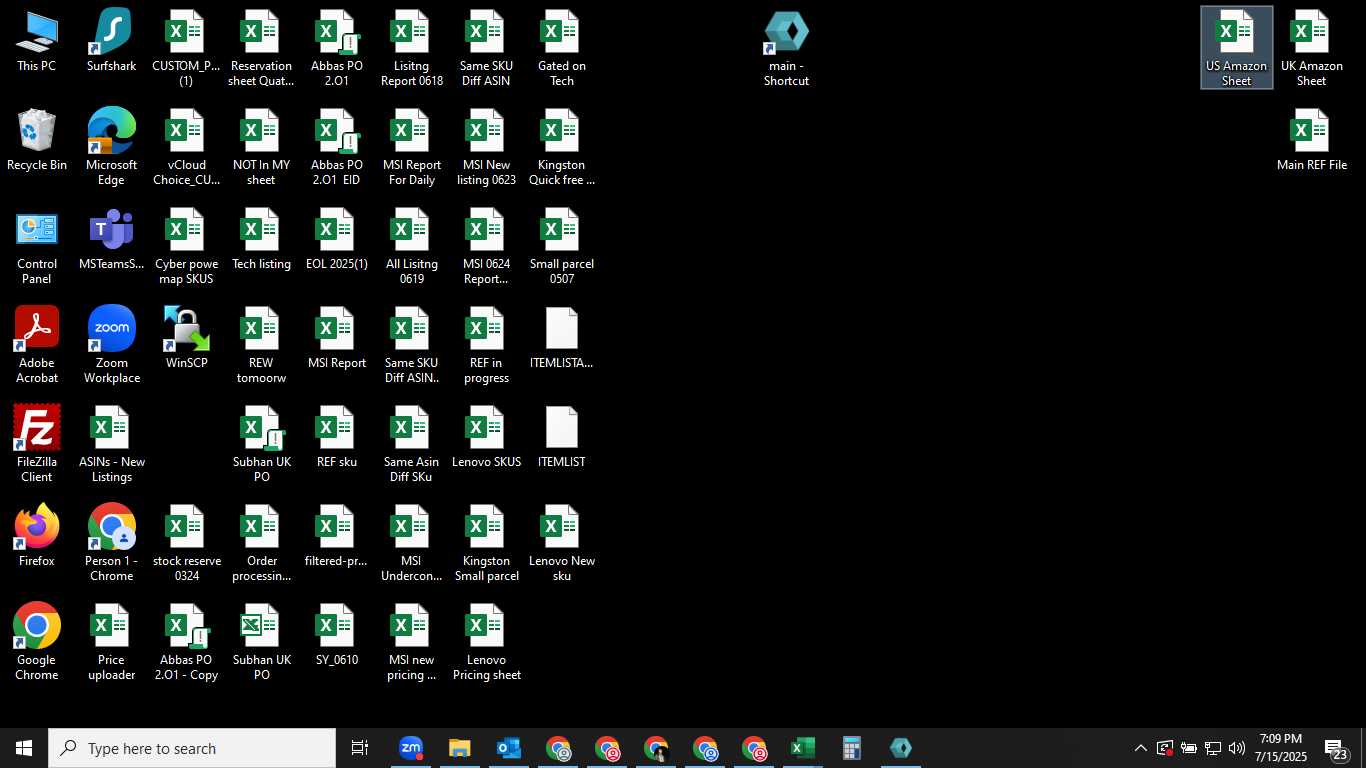This screenshot has height=768, width=1366.
Task: Select the Kingston Quick free Excel file
Action: click(x=561, y=148)
